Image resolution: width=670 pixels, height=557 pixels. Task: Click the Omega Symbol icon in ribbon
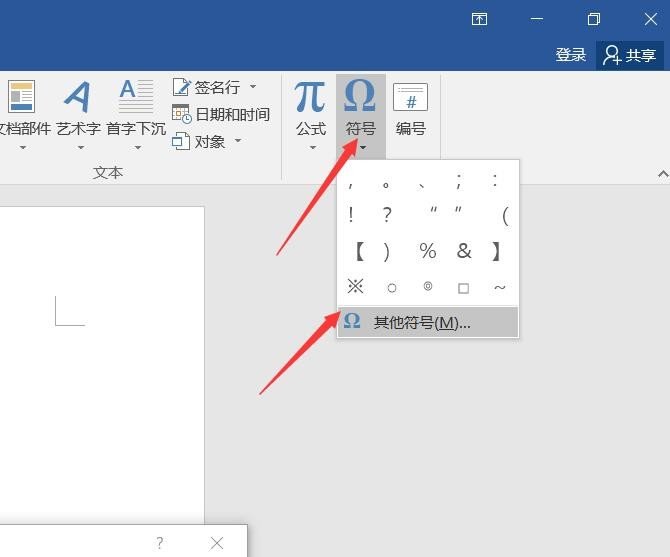click(x=360, y=98)
